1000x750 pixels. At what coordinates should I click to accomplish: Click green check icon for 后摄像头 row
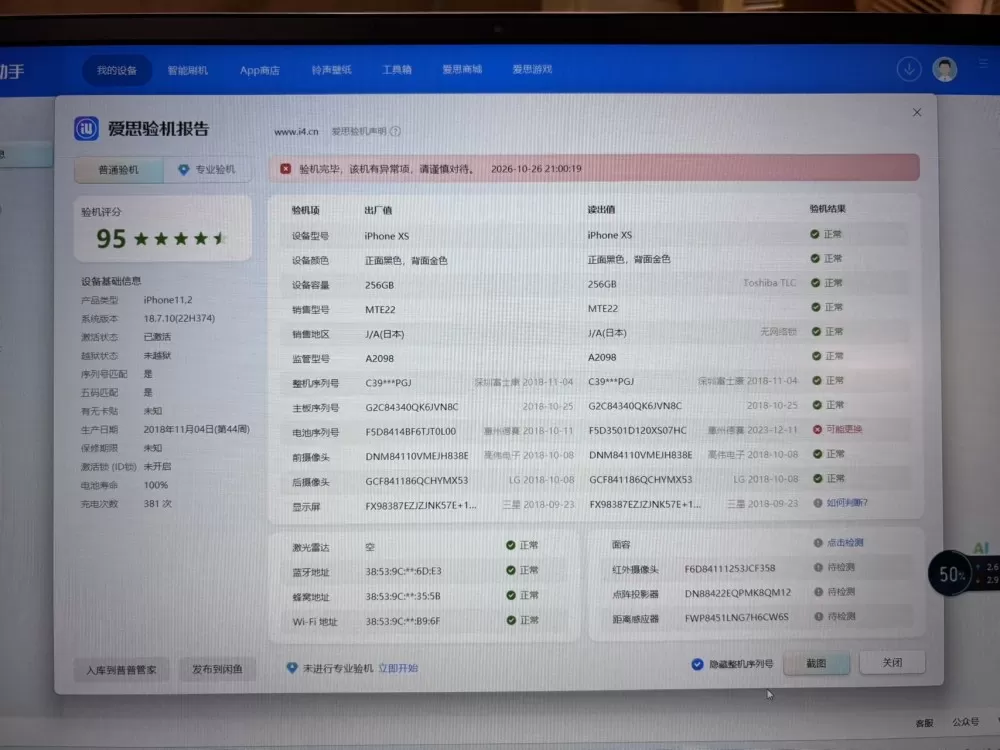click(818, 478)
